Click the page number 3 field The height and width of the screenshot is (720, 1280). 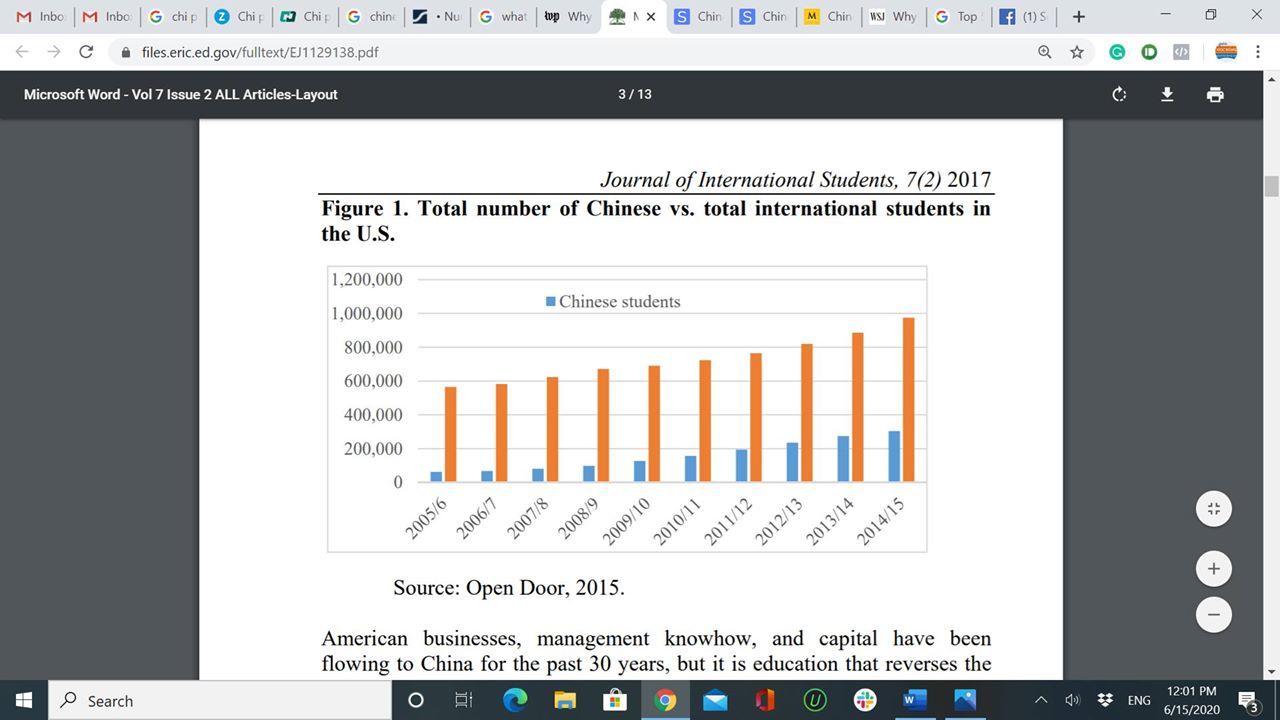click(622, 94)
